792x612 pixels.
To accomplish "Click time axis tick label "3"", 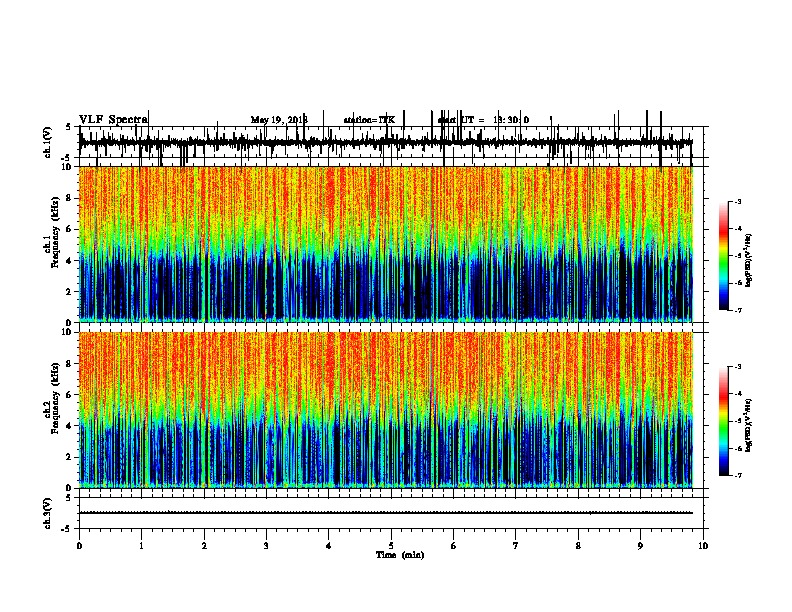I will (266, 546).
